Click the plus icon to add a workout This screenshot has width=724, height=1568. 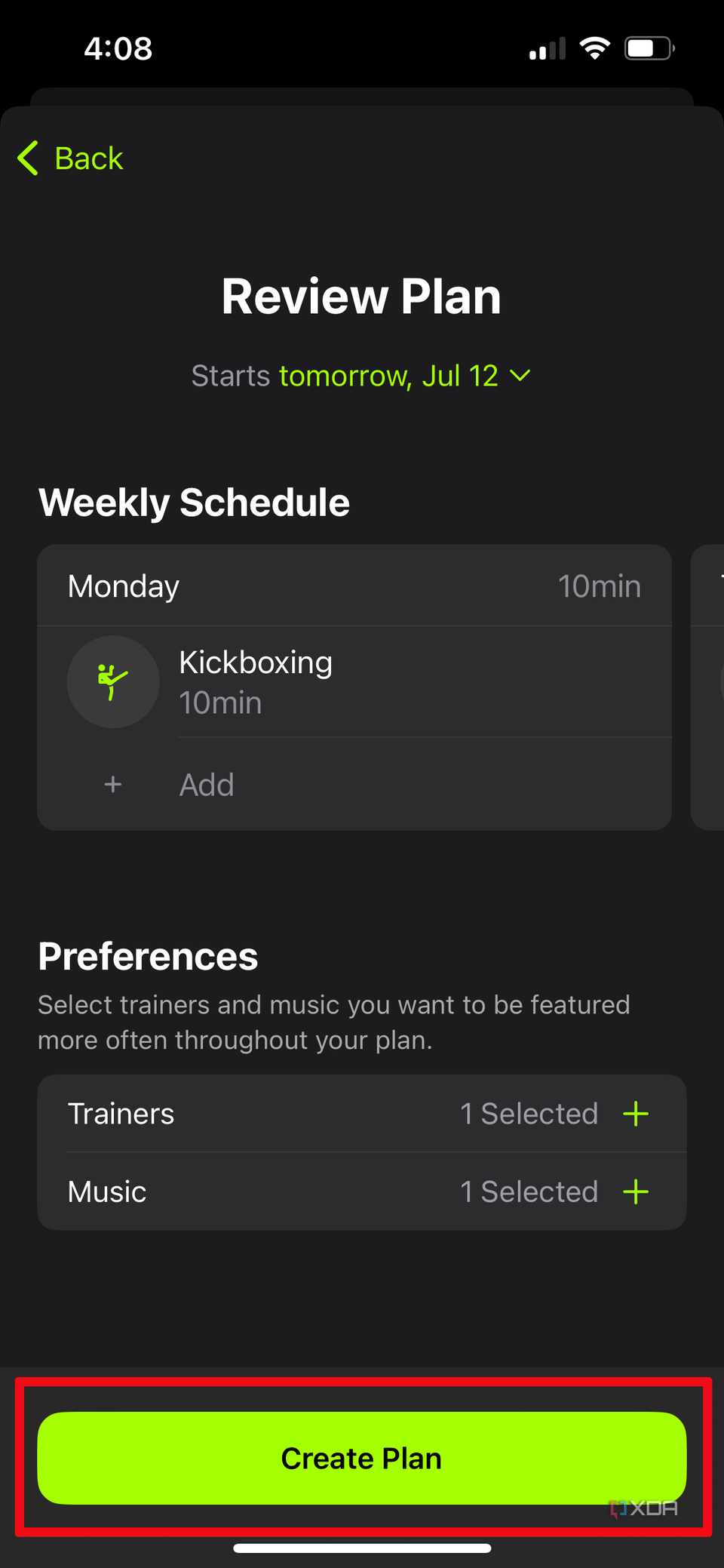click(112, 784)
